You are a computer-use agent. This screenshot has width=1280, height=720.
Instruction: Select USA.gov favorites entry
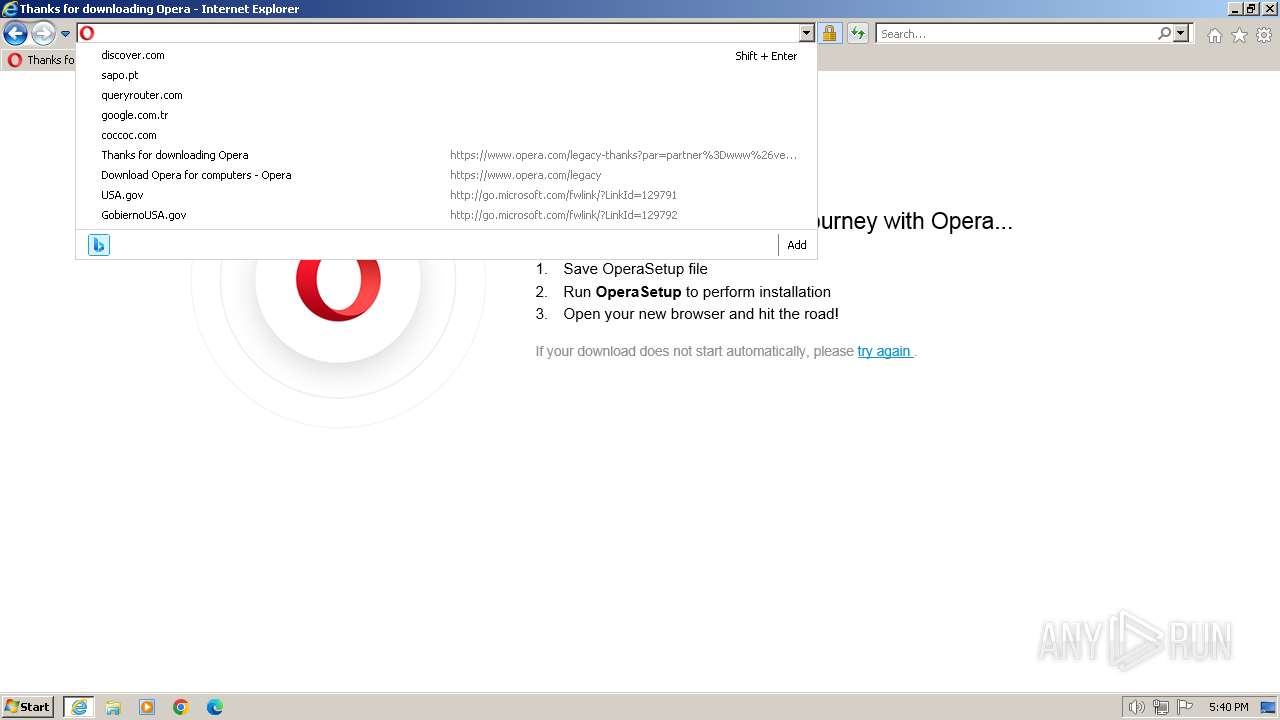(x=446, y=195)
